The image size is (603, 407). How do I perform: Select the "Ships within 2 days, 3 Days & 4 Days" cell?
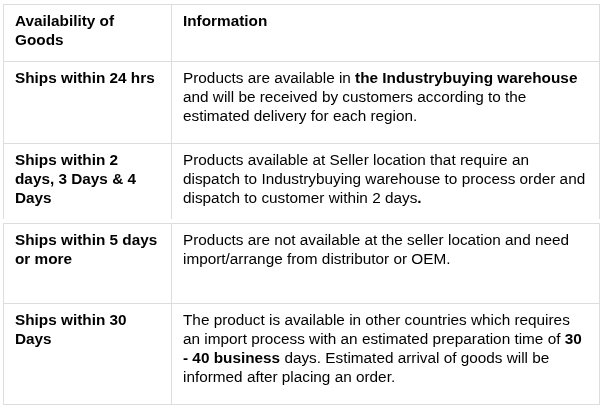point(76,179)
